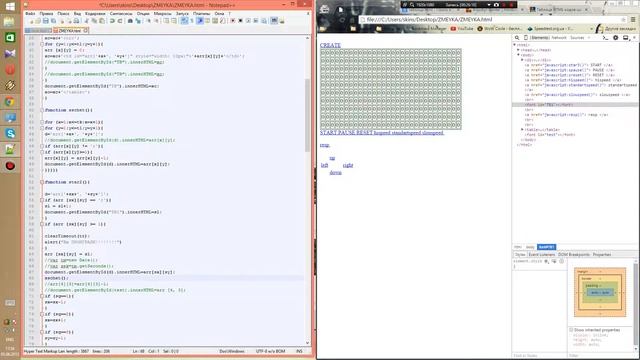
Task: Click the bookmark star in Chrome address bar
Action: click(623, 20)
